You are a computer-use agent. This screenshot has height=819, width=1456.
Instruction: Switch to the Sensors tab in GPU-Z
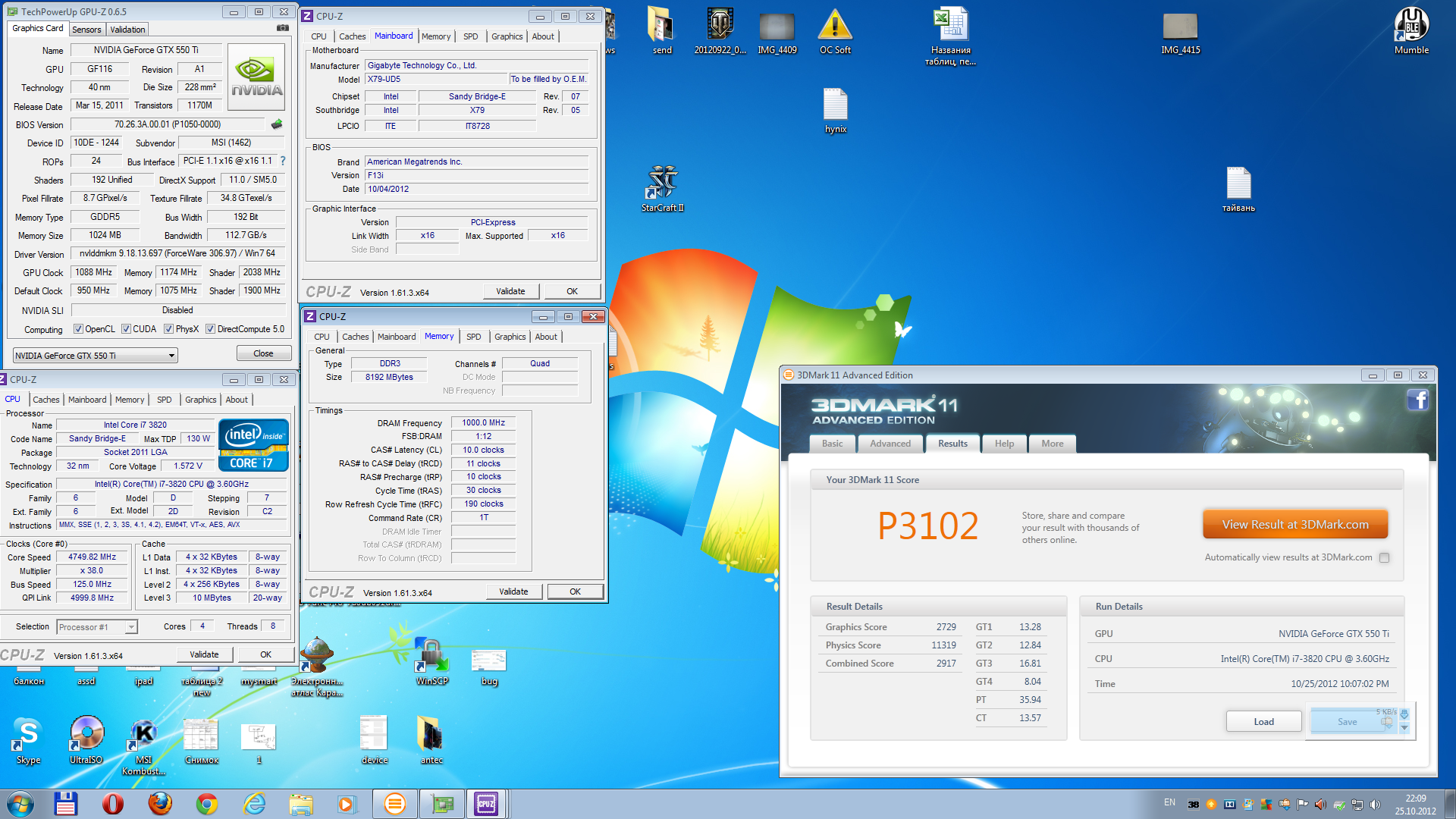tap(86, 30)
